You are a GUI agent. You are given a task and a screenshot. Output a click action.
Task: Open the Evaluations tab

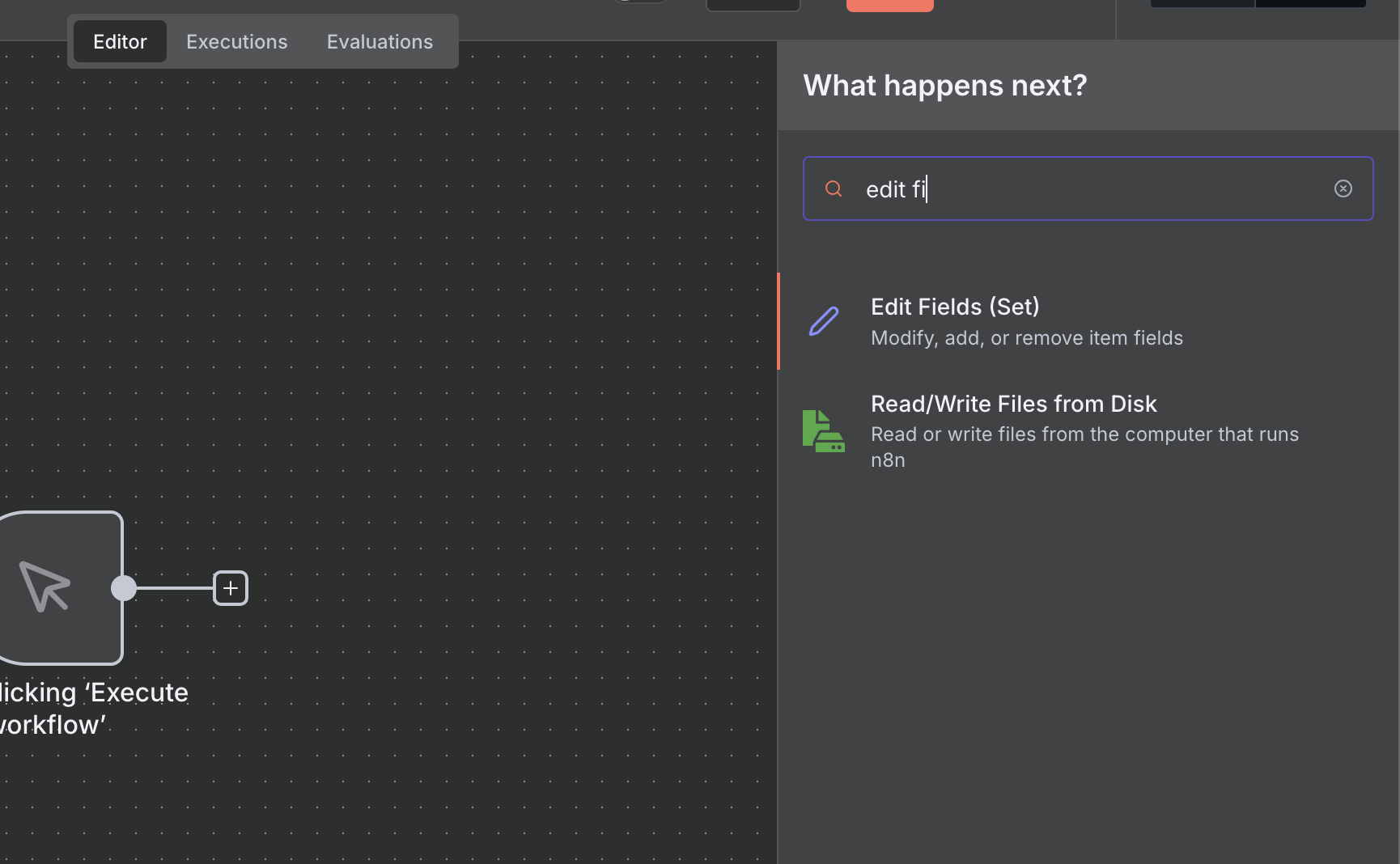(x=380, y=41)
